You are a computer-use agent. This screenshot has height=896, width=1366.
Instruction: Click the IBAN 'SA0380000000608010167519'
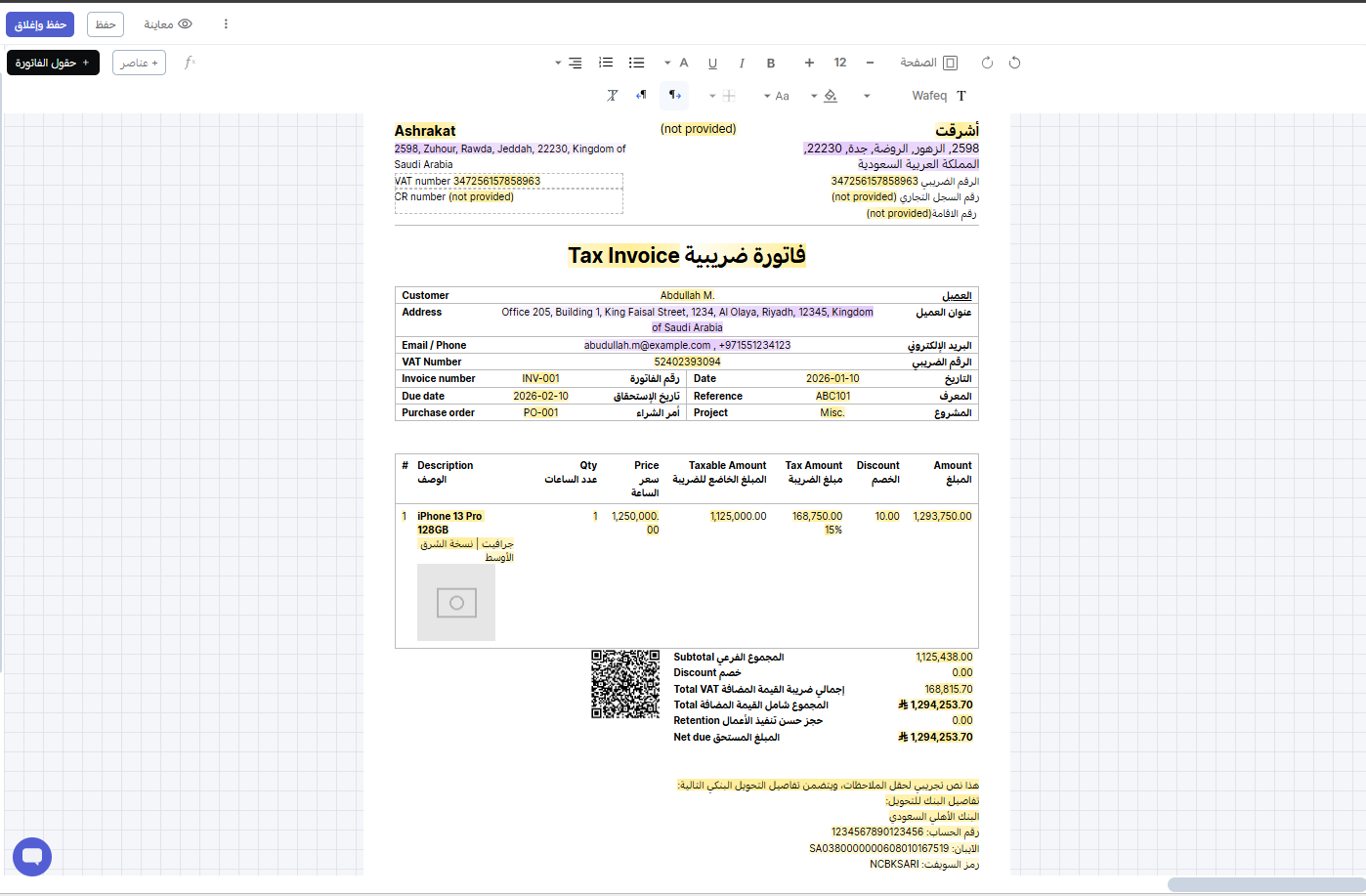[x=879, y=848]
